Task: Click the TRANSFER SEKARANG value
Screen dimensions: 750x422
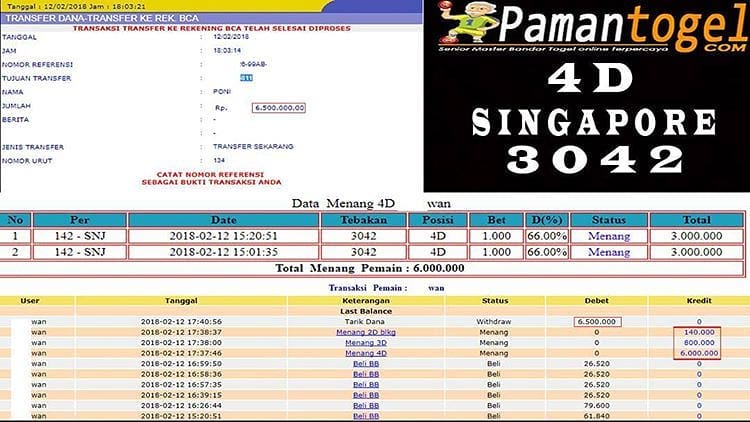Action: point(253,146)
